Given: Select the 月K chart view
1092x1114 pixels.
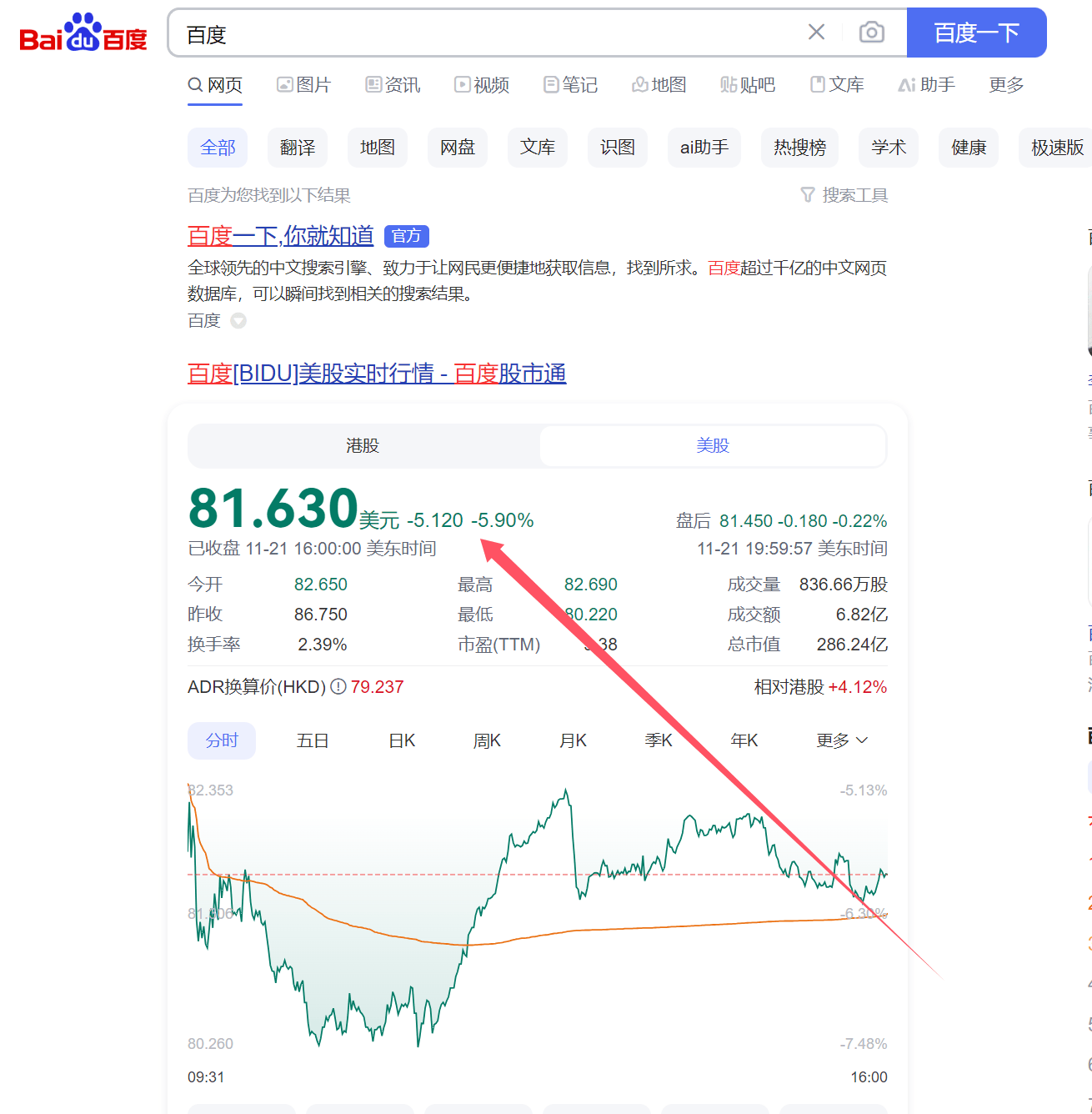Looking at the screenshot, I should [573, 740].
